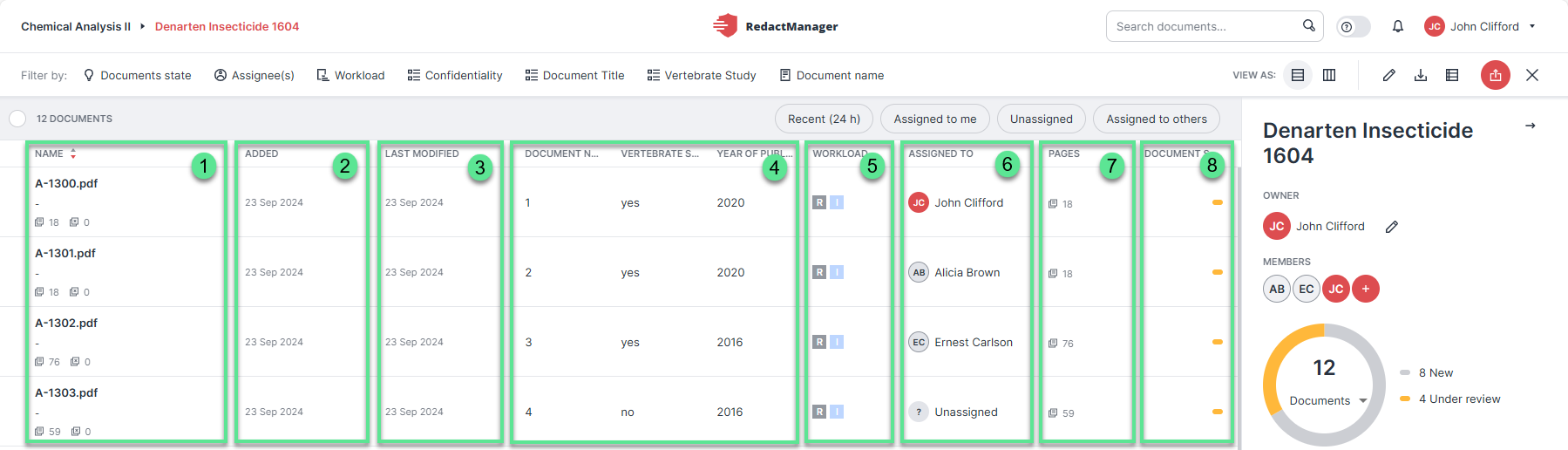Select the Assigned to me quick filter
The width and height of the screenshot is (1568, 450).
935,119
